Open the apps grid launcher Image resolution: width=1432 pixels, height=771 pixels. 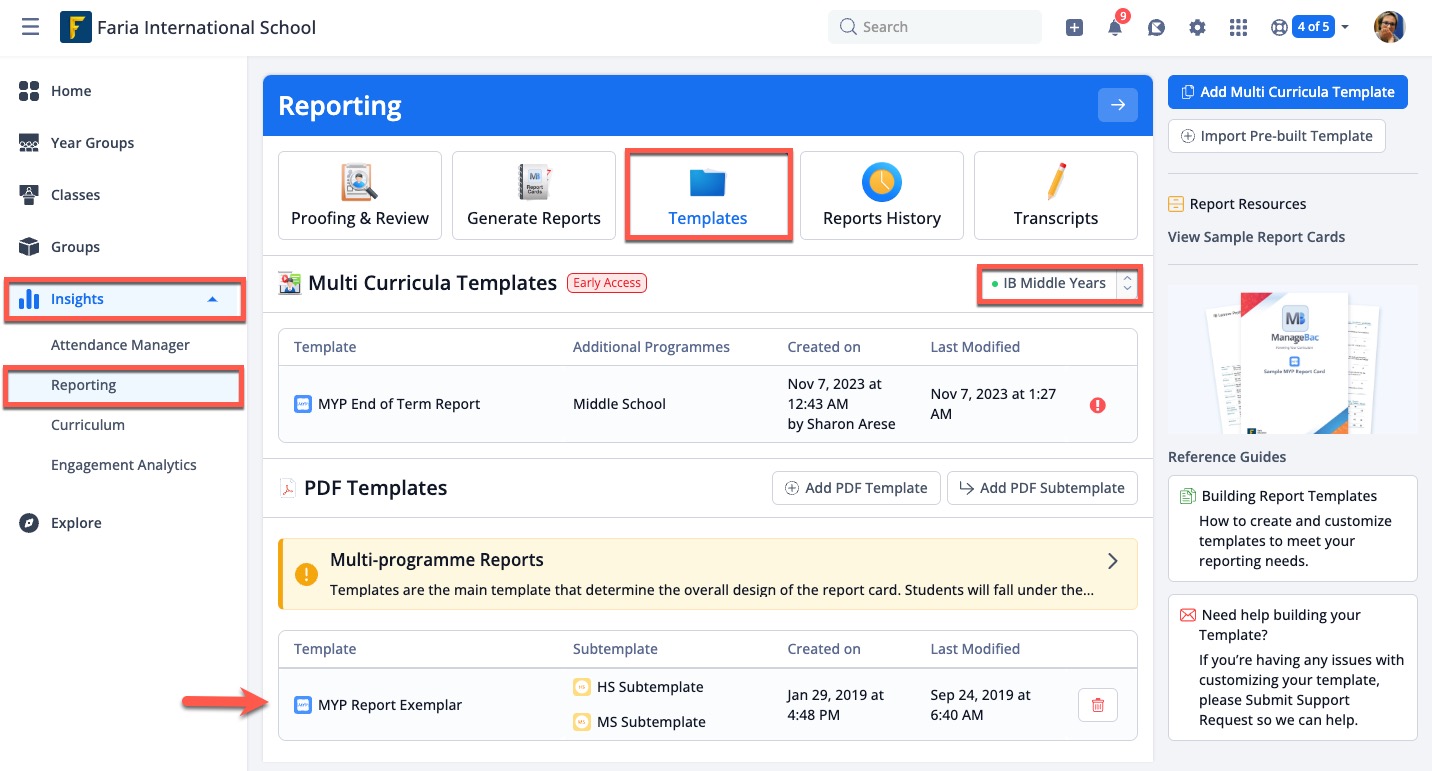click(x=1238, y=28)
